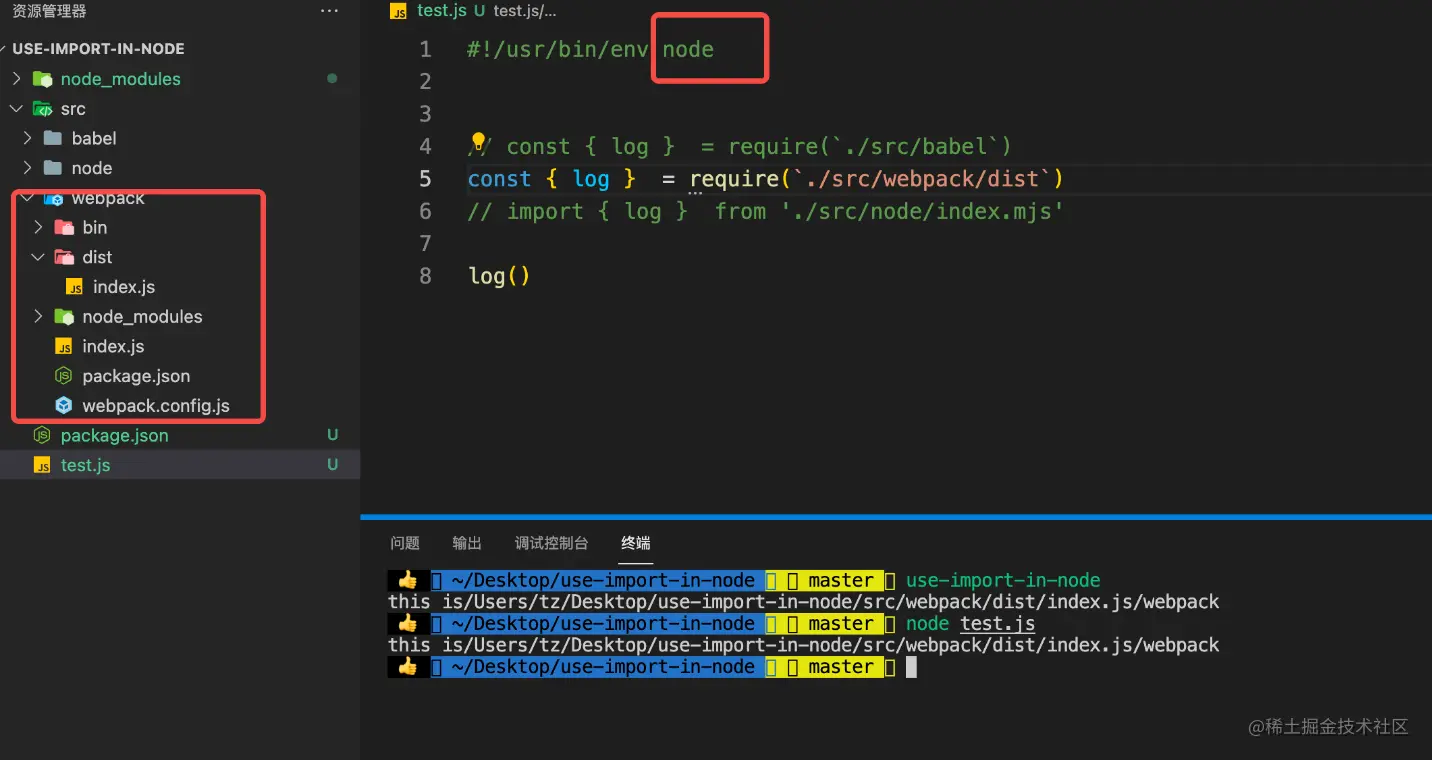Image resolution: width=1432 pixels, height=760 pixels.
Task: Click the green dot next to node_modules
Action: click(x=331, y=78)
